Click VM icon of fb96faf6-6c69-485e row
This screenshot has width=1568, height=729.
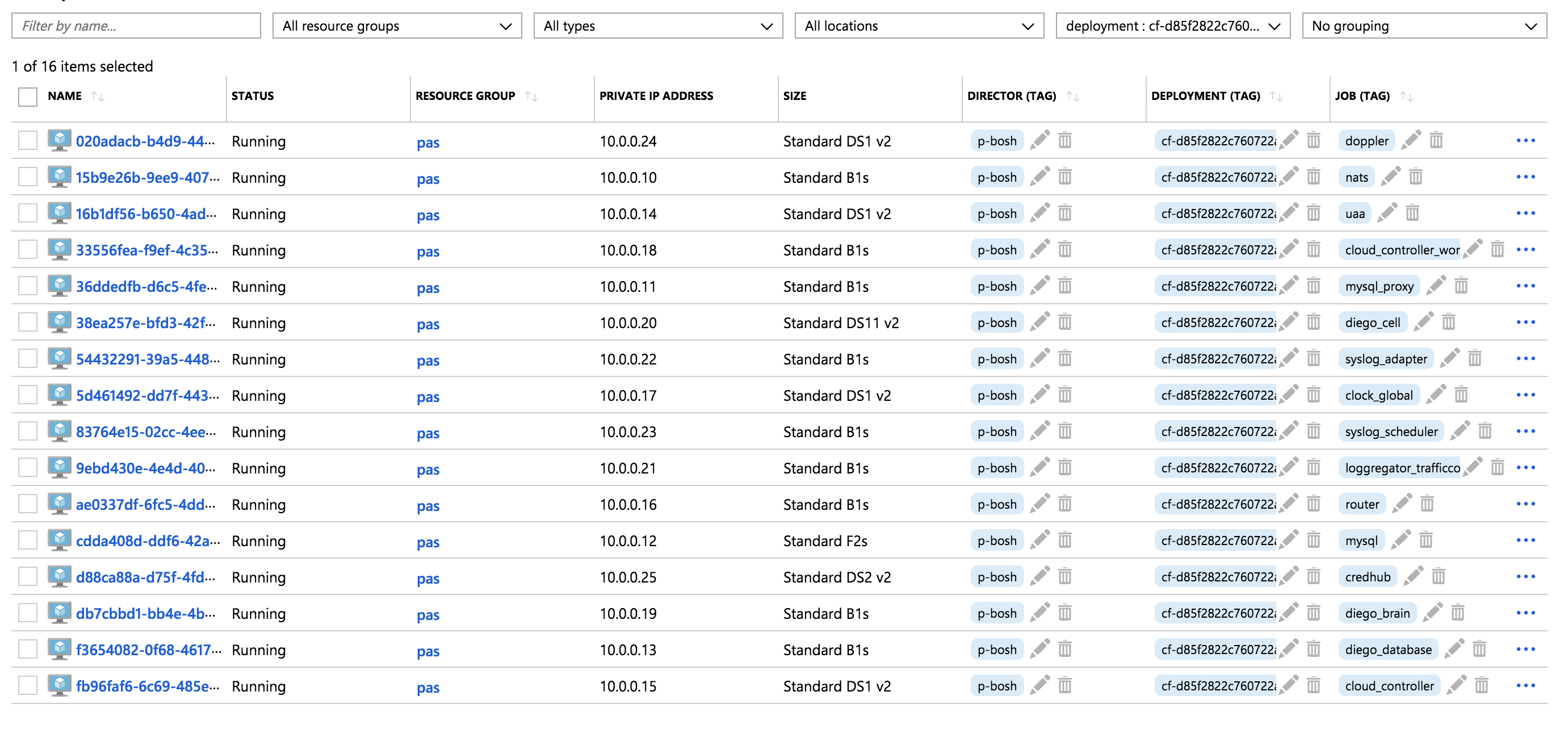[59, 686]
